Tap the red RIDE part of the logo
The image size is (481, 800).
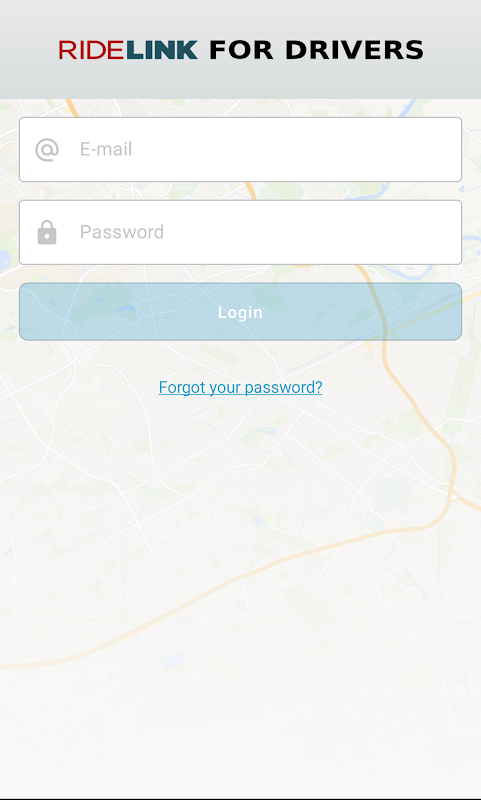(91, 50)
